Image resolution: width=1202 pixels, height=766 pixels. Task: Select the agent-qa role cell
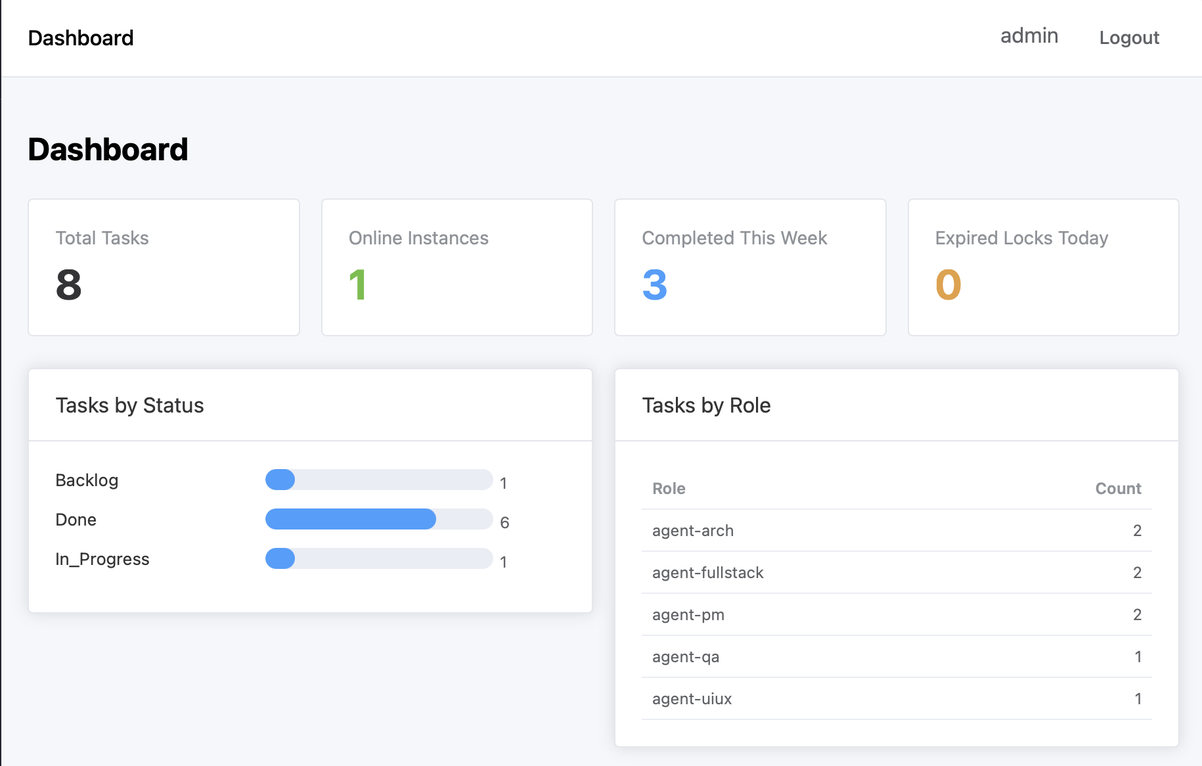pyautogui.click(x=686, y=657)
